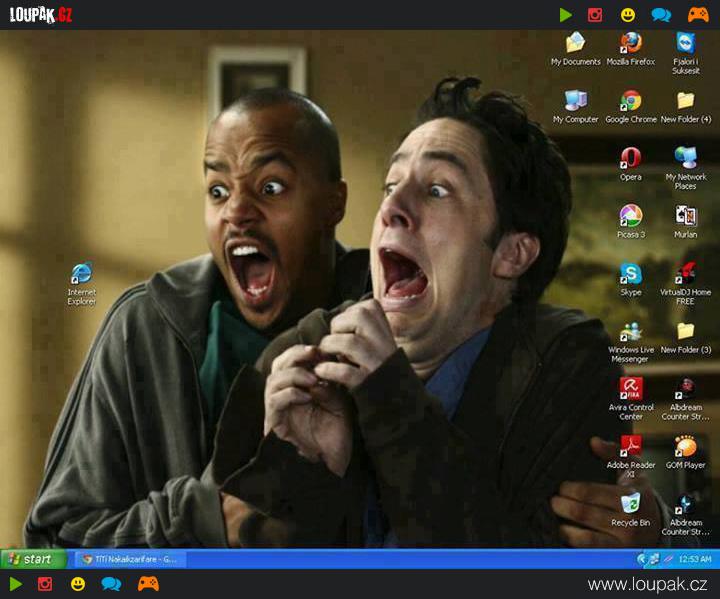This screenshot has height=599, width=720.
Task: Launch GOM Player from the desktop
Action: click(686, 452)
